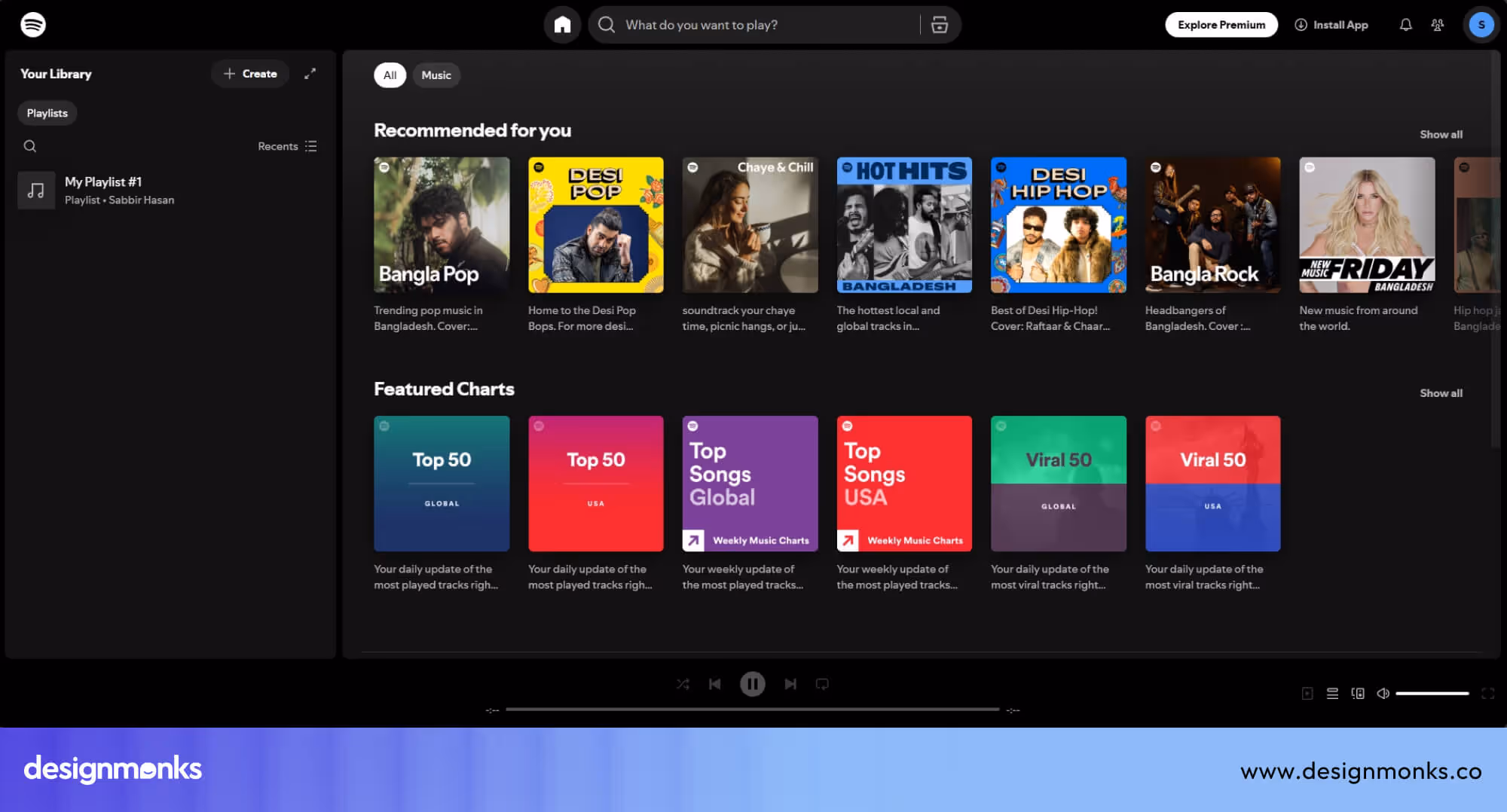Open Viral 50 Global chart

[1059, 484]
